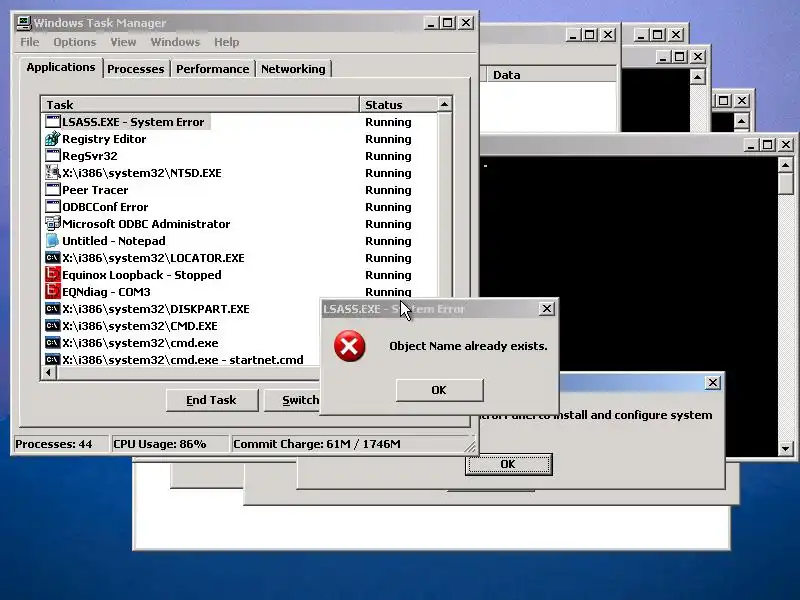Minimize the Windows Task Manager window
This screenshot has width=800, height=600.
(431, 23)
